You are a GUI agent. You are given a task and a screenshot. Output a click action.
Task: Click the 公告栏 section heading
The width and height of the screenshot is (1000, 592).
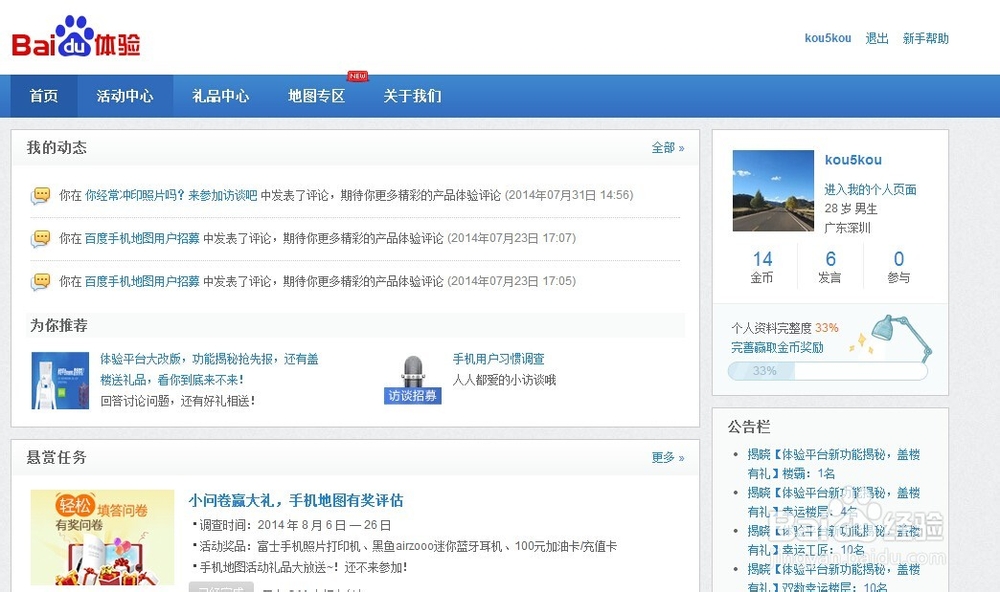pyautogui.click(x=749, y=427)
